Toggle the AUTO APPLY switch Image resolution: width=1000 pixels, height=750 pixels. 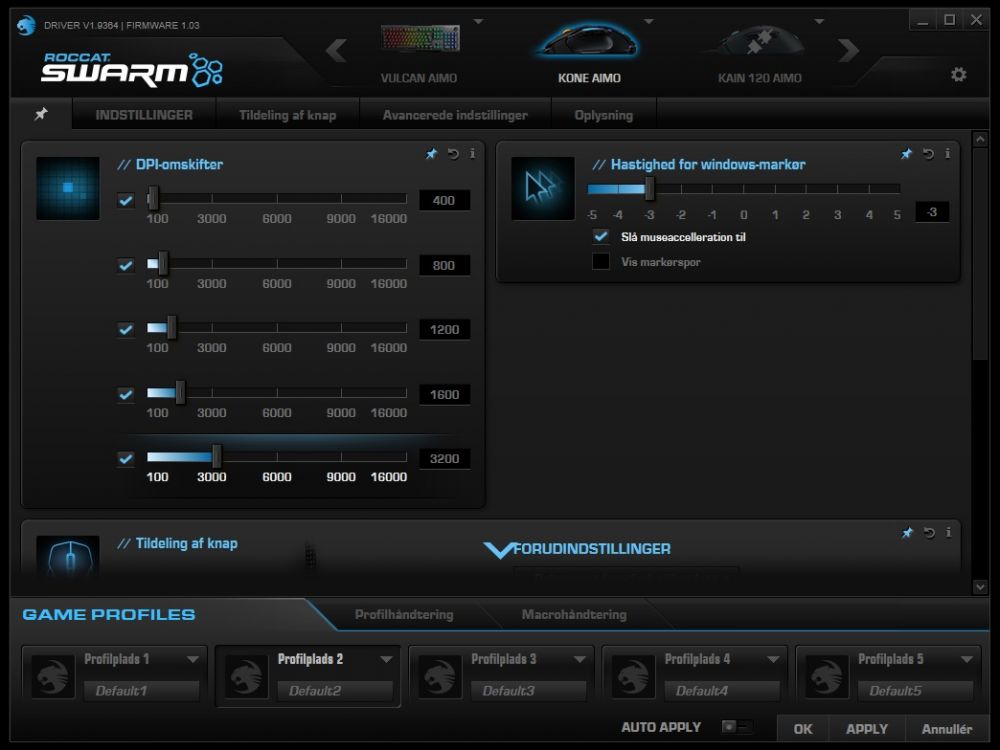tap(737, 726)
